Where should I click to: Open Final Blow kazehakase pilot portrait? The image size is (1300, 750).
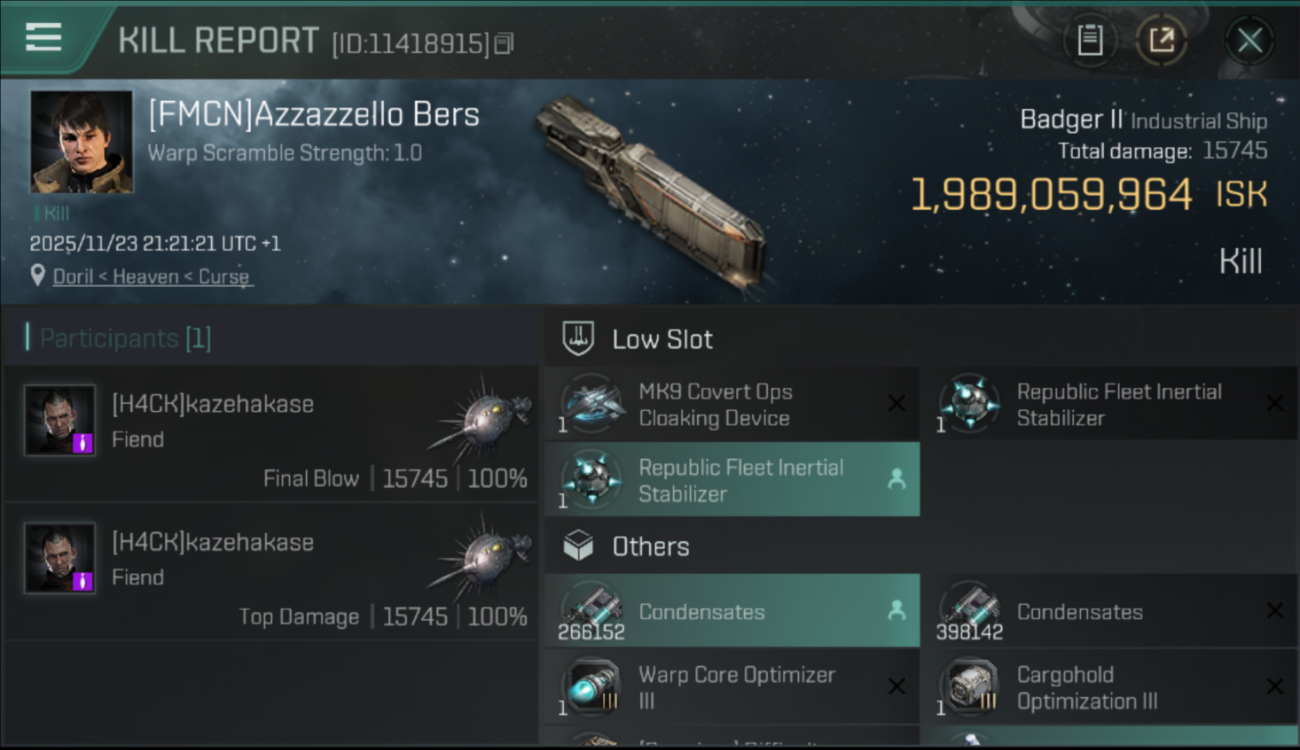click(x=60, y=420)
